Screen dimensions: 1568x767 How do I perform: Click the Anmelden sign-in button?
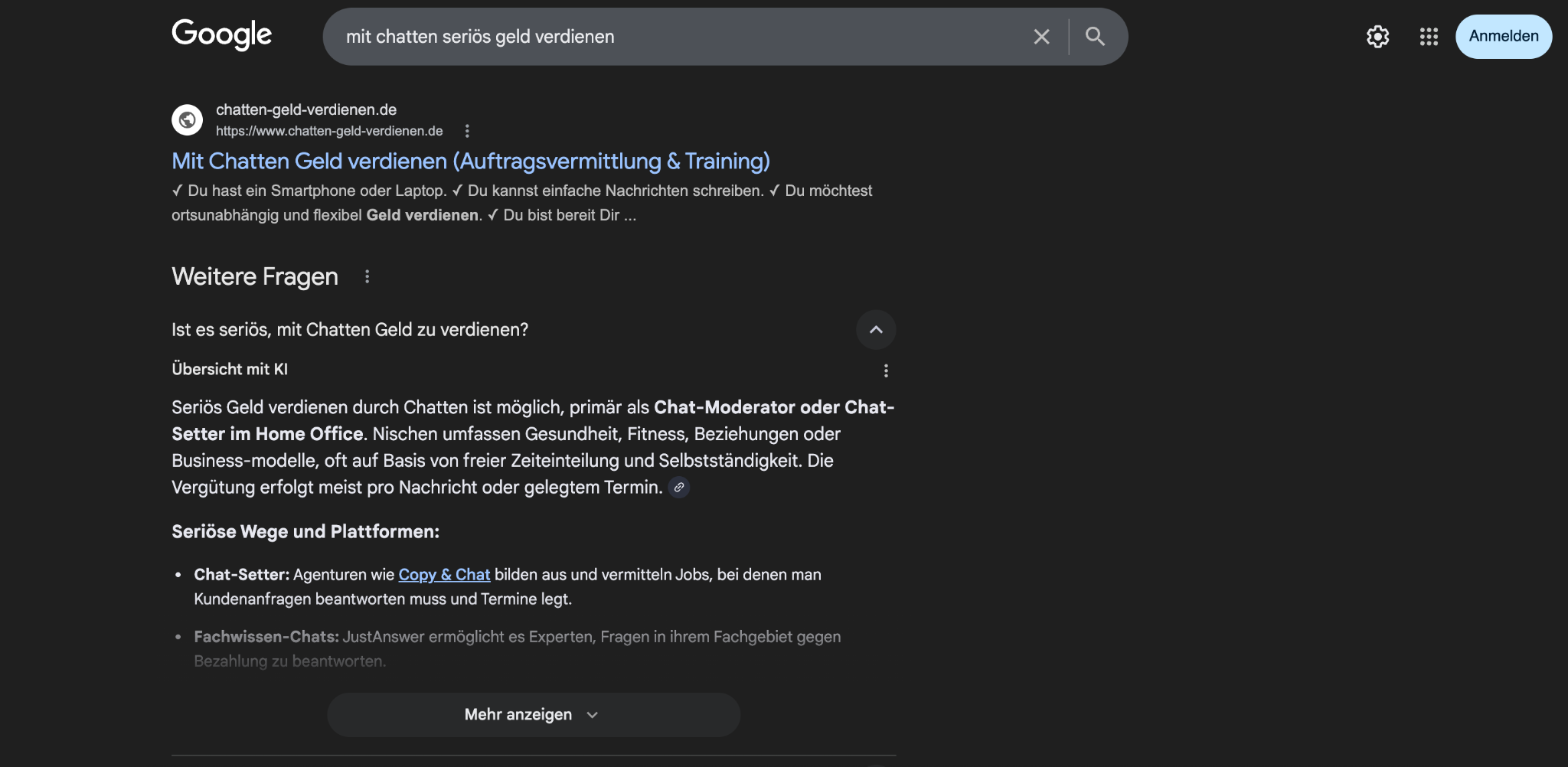pyautogui.click(x=1503, y=37)
